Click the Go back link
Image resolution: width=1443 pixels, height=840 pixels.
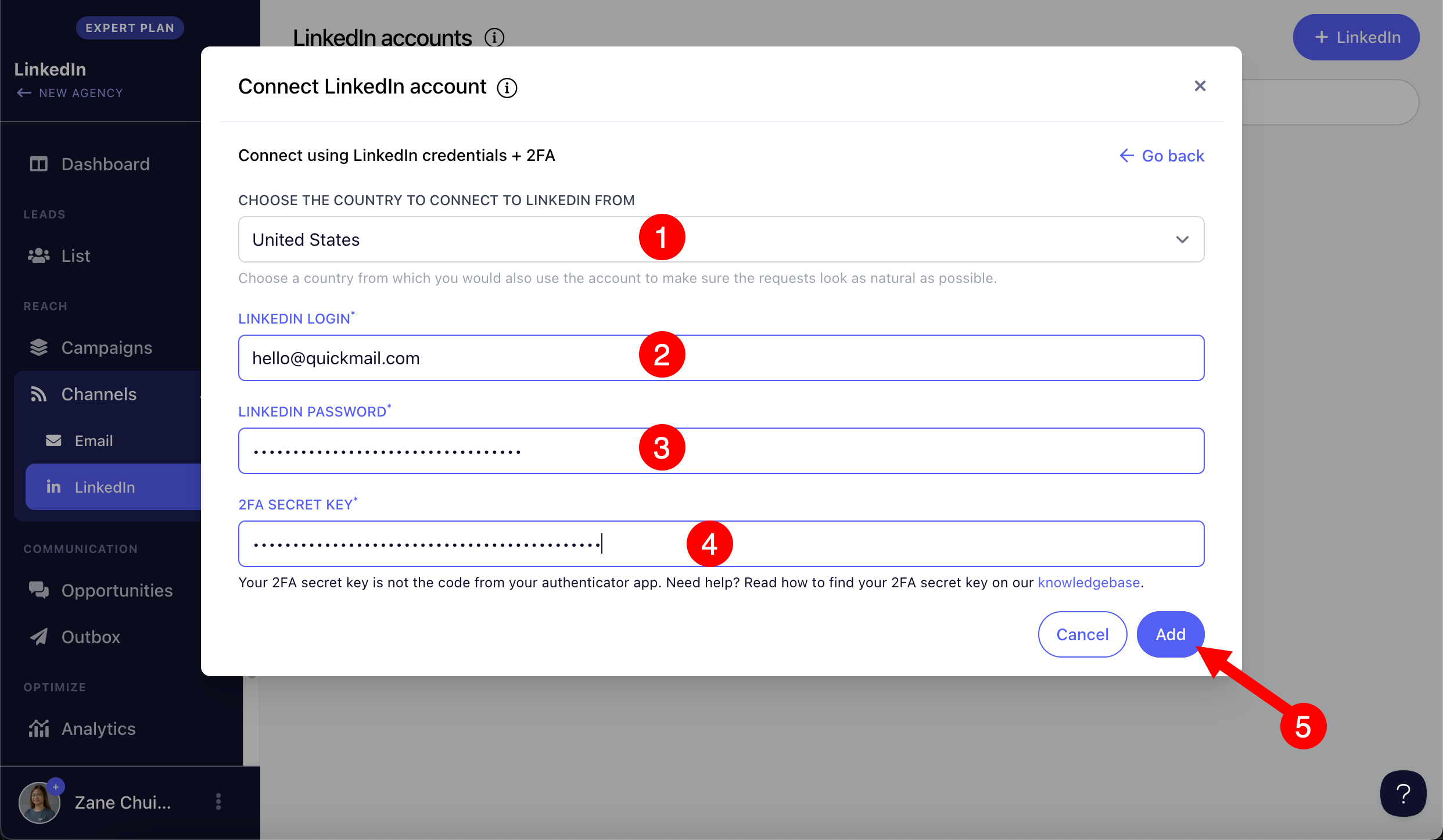click(1162, 156)
